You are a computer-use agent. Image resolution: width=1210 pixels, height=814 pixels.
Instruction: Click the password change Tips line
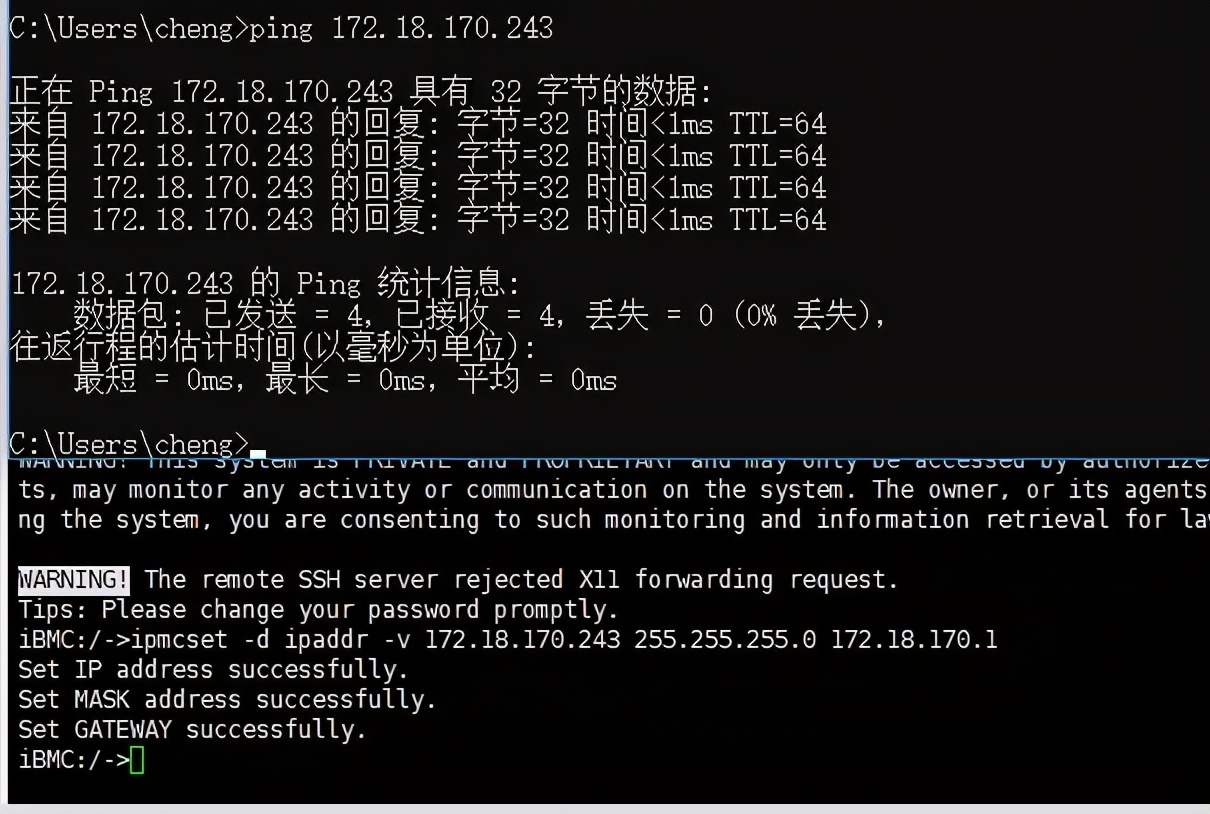tap(318, 609)
